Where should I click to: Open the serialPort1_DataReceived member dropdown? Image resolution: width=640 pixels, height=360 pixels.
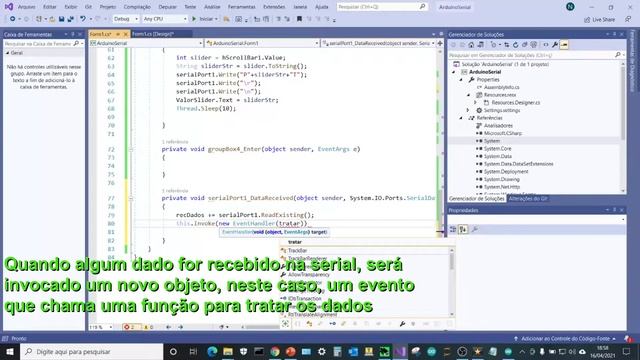coord(378,43)
